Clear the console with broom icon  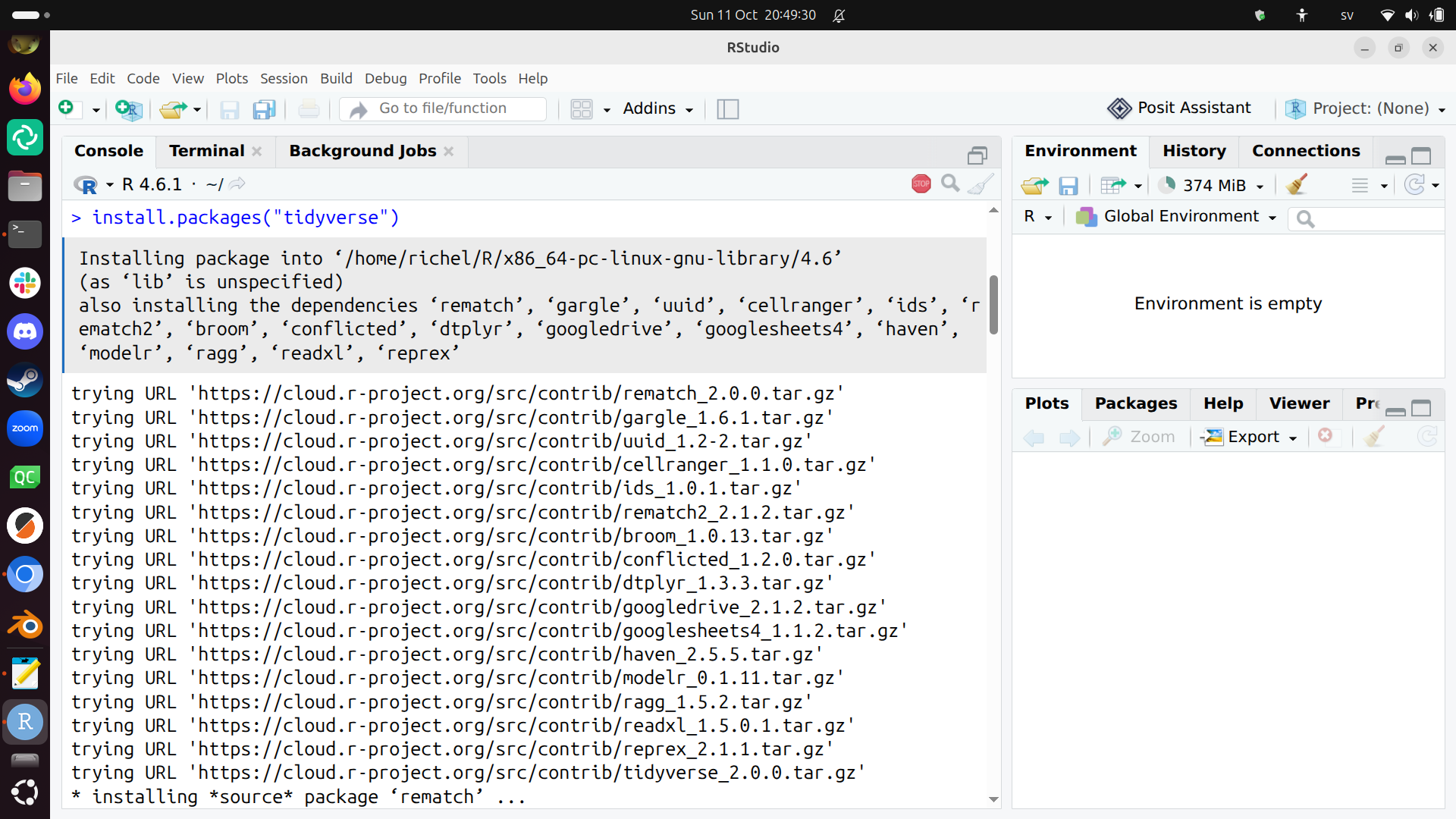pyautogui.click(x=981, y=184)
